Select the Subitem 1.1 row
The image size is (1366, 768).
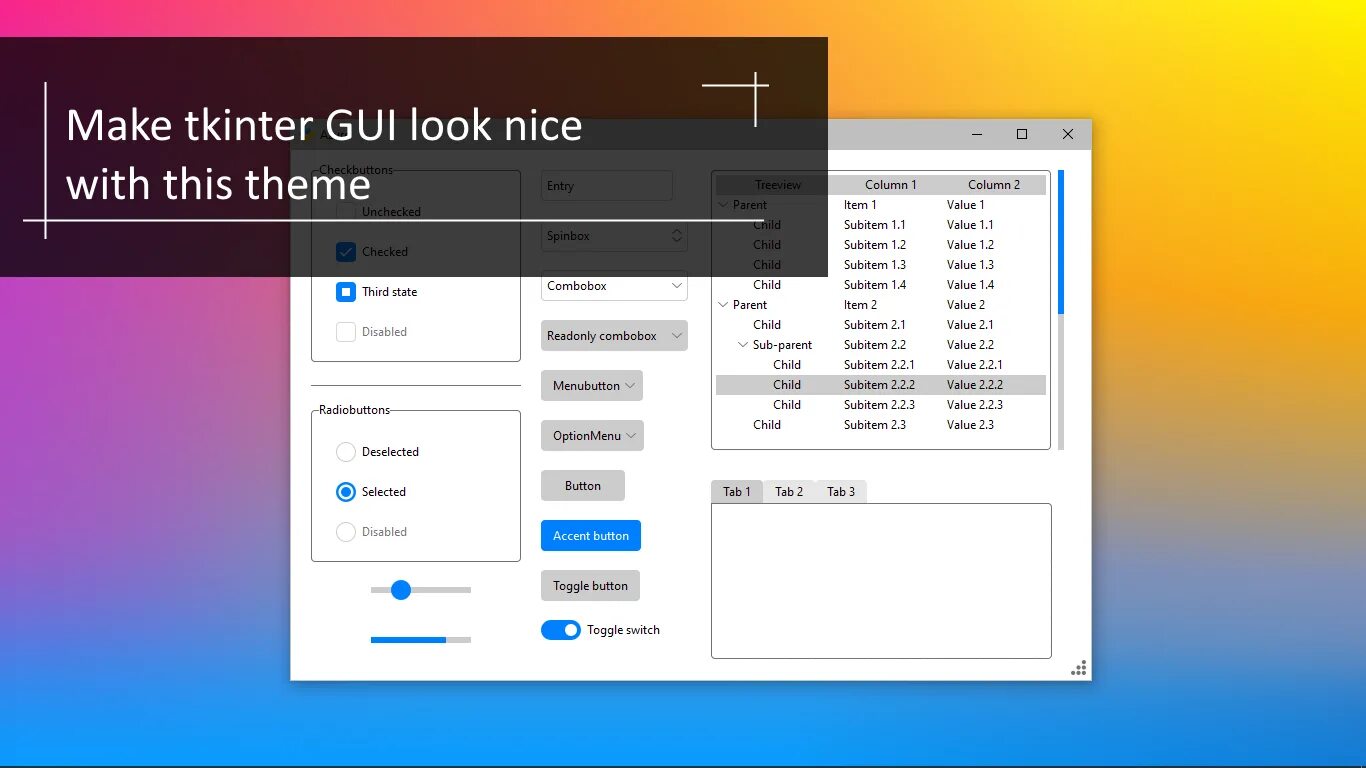point(881,225)
